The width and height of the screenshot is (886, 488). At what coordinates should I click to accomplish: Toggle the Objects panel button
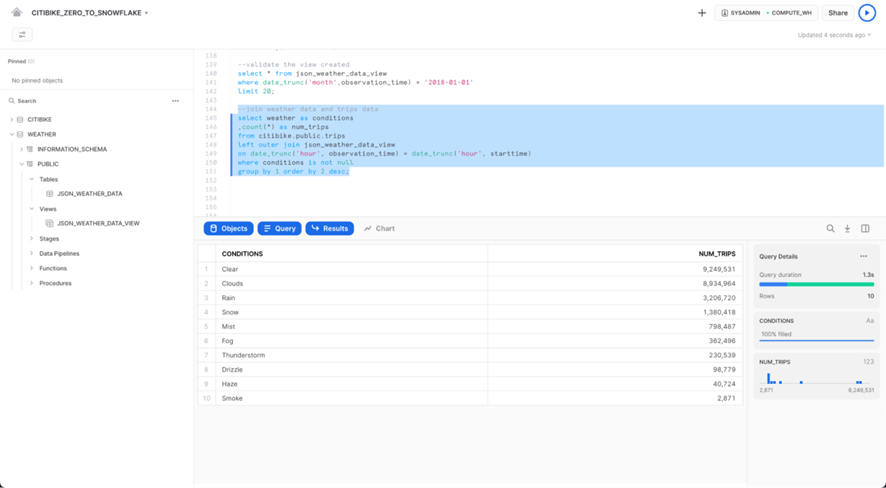point(228,229)
